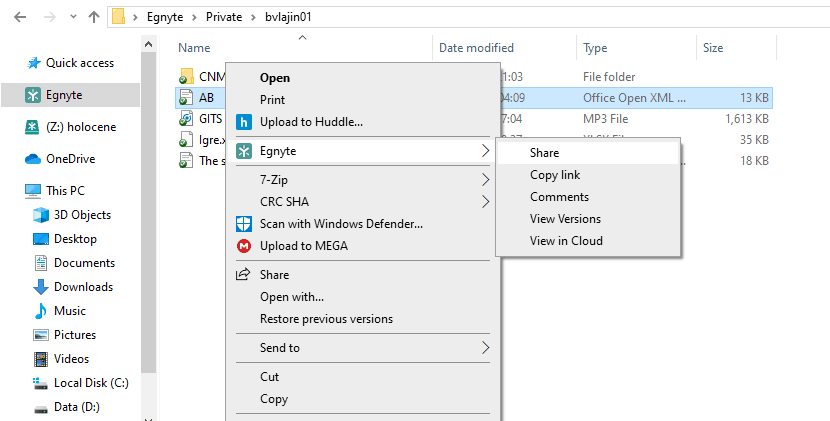
Task: Expand the chevron before Egnyte in path
Action: tap(136, 17)
